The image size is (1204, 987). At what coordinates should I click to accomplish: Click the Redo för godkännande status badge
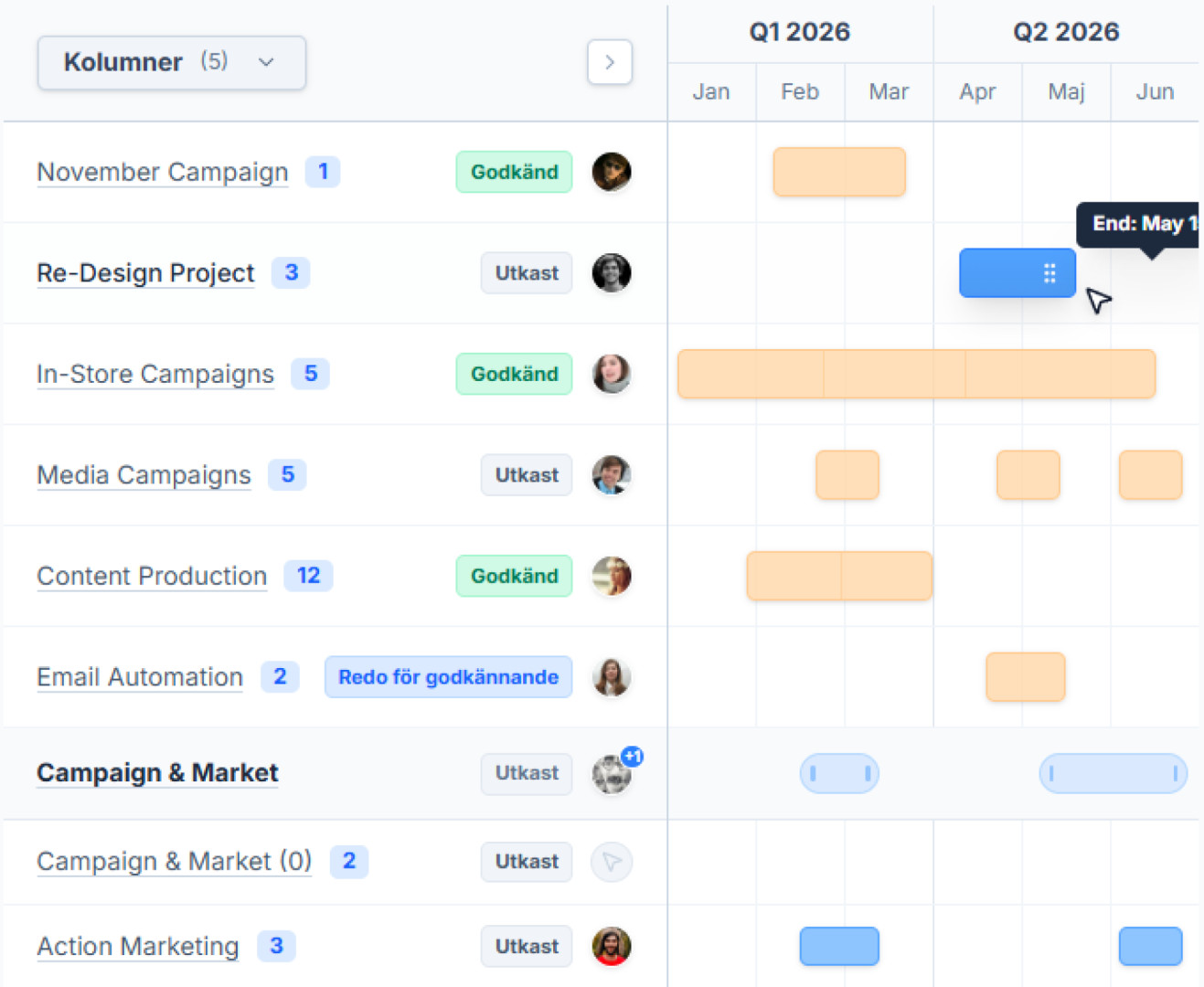448,677
